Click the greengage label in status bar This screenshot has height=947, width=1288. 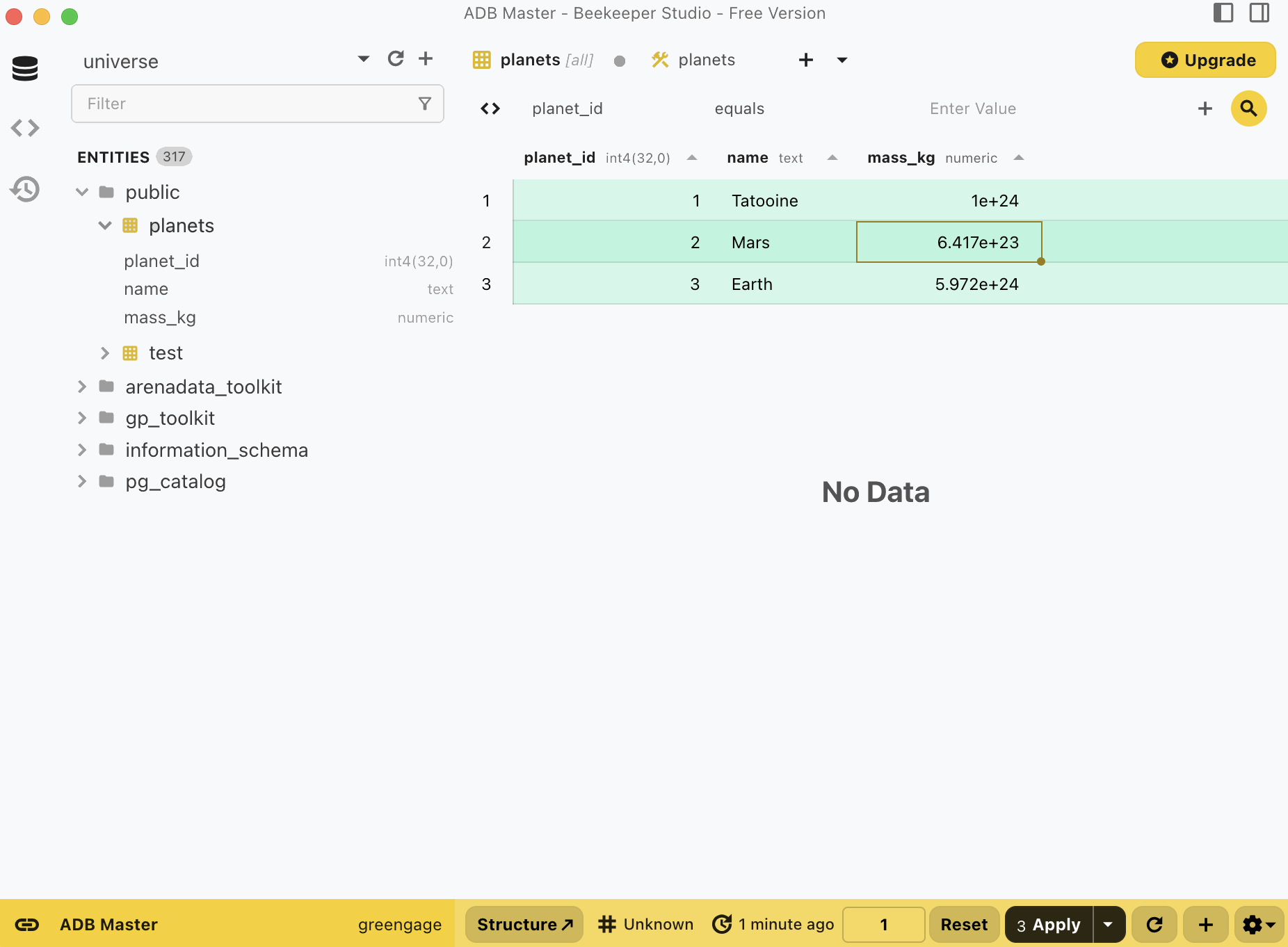click(x=400, y=924)
